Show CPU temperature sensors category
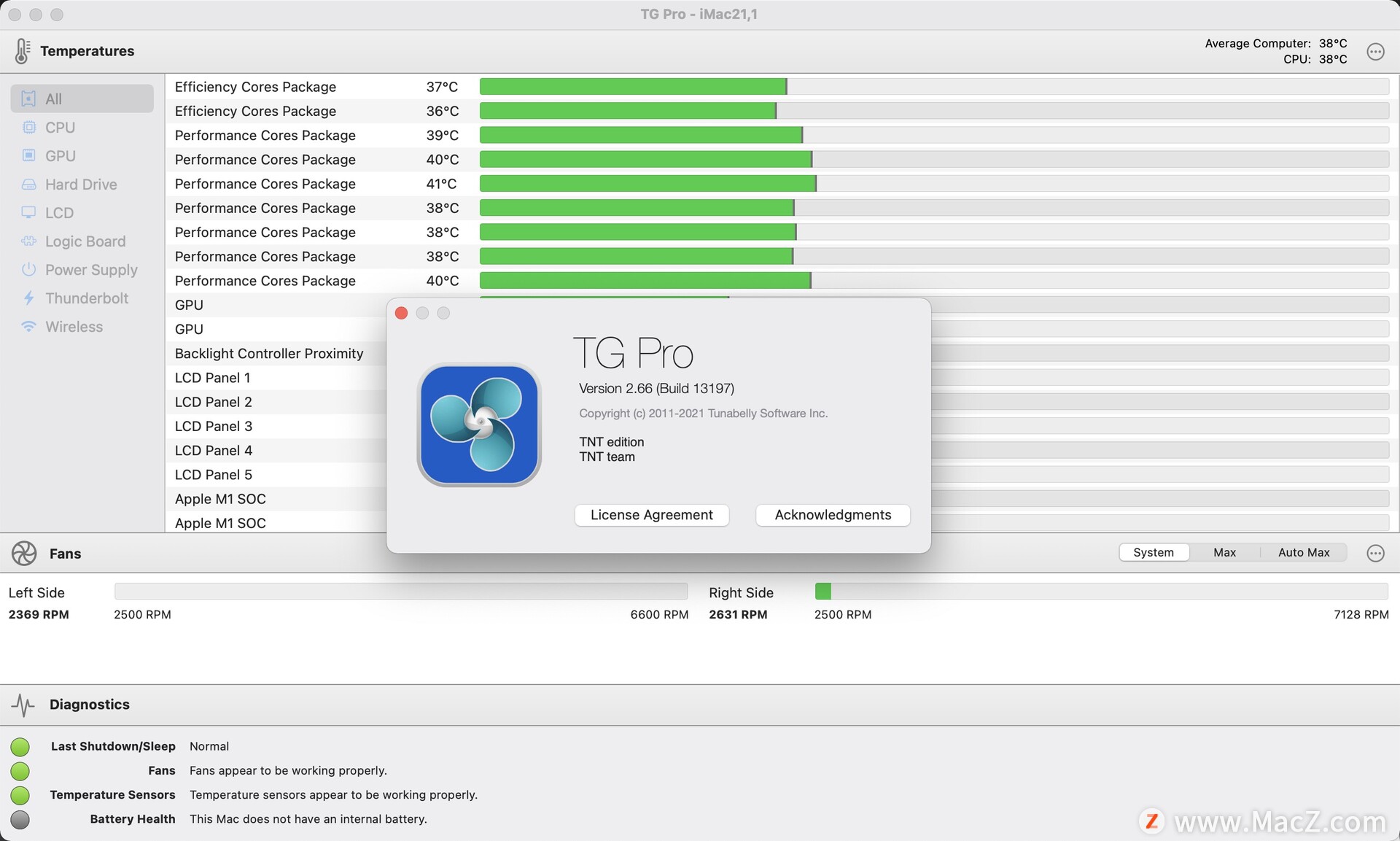This screenshot has width=1400, height=841. (82, 127)
